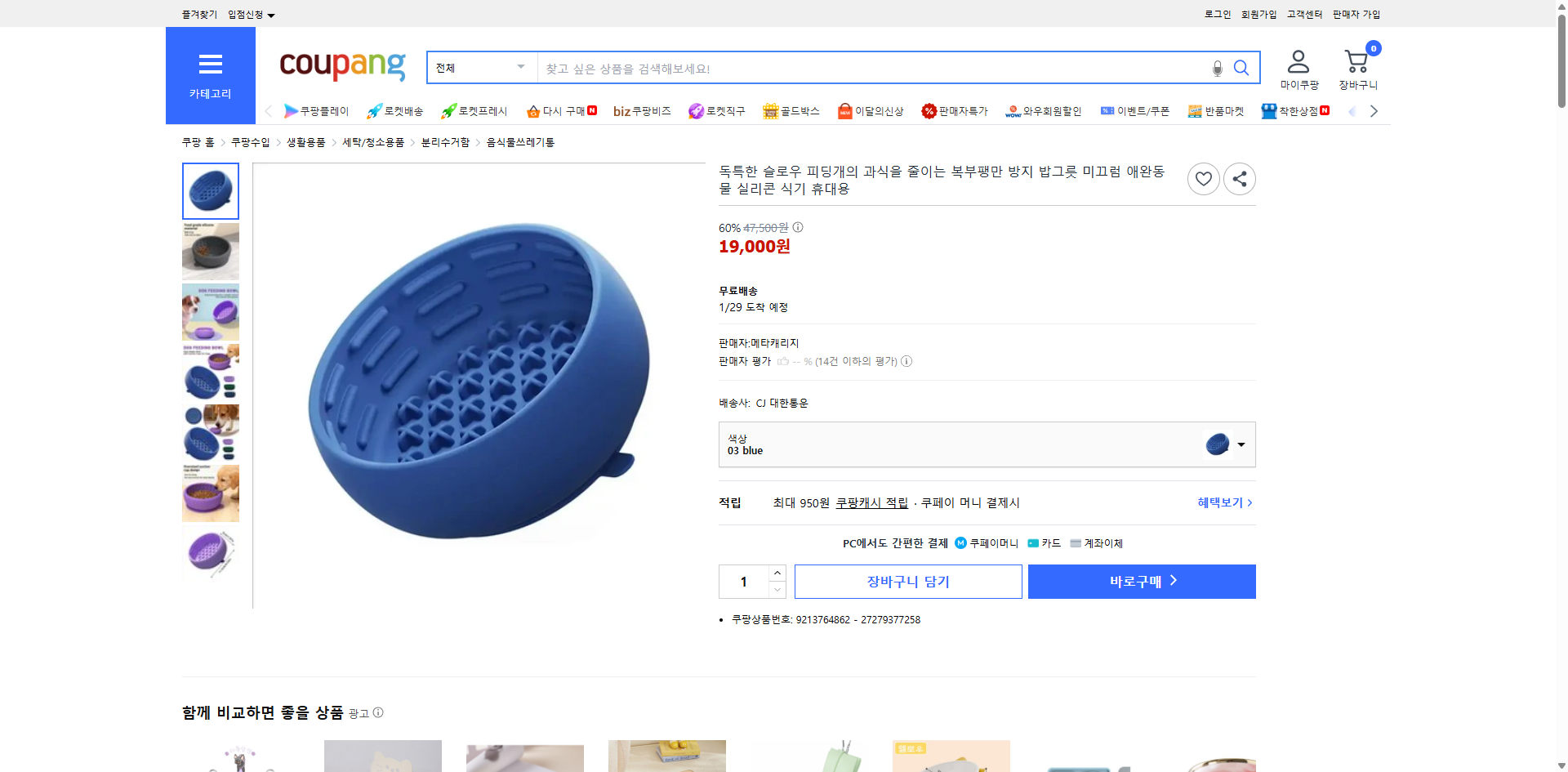The height and width of the screenshot is (772, 1568).
Task: Select the 로켓배송 rocket icon
Action: 374,110
